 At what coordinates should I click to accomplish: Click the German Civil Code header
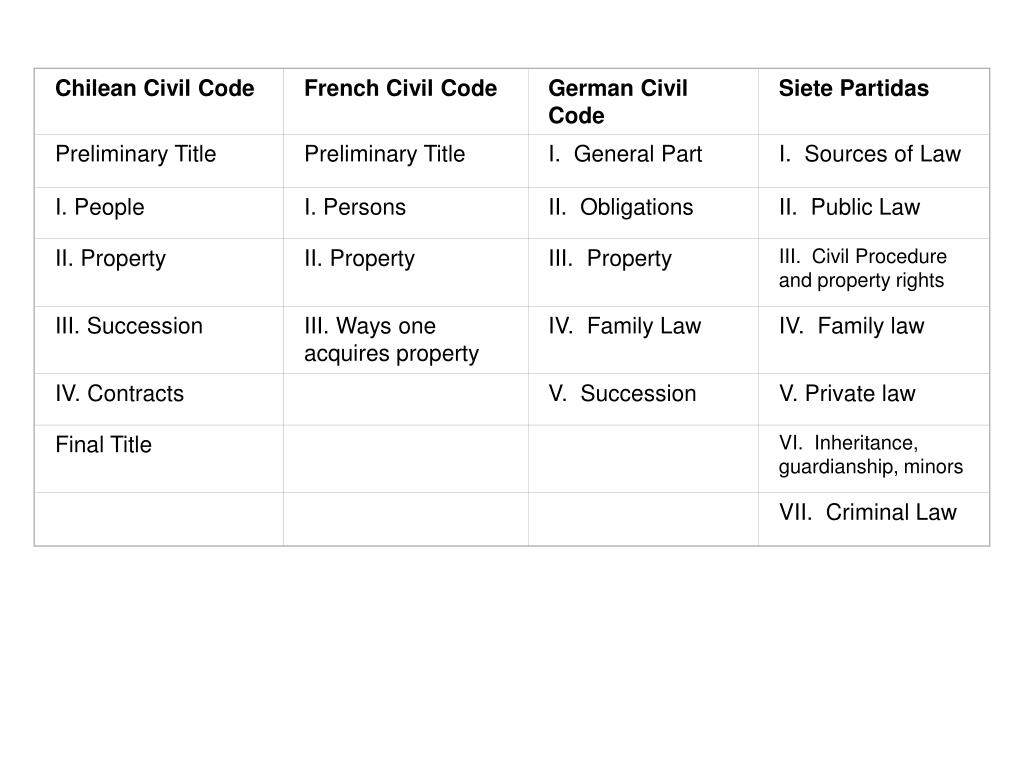click(x=643, y=102)
